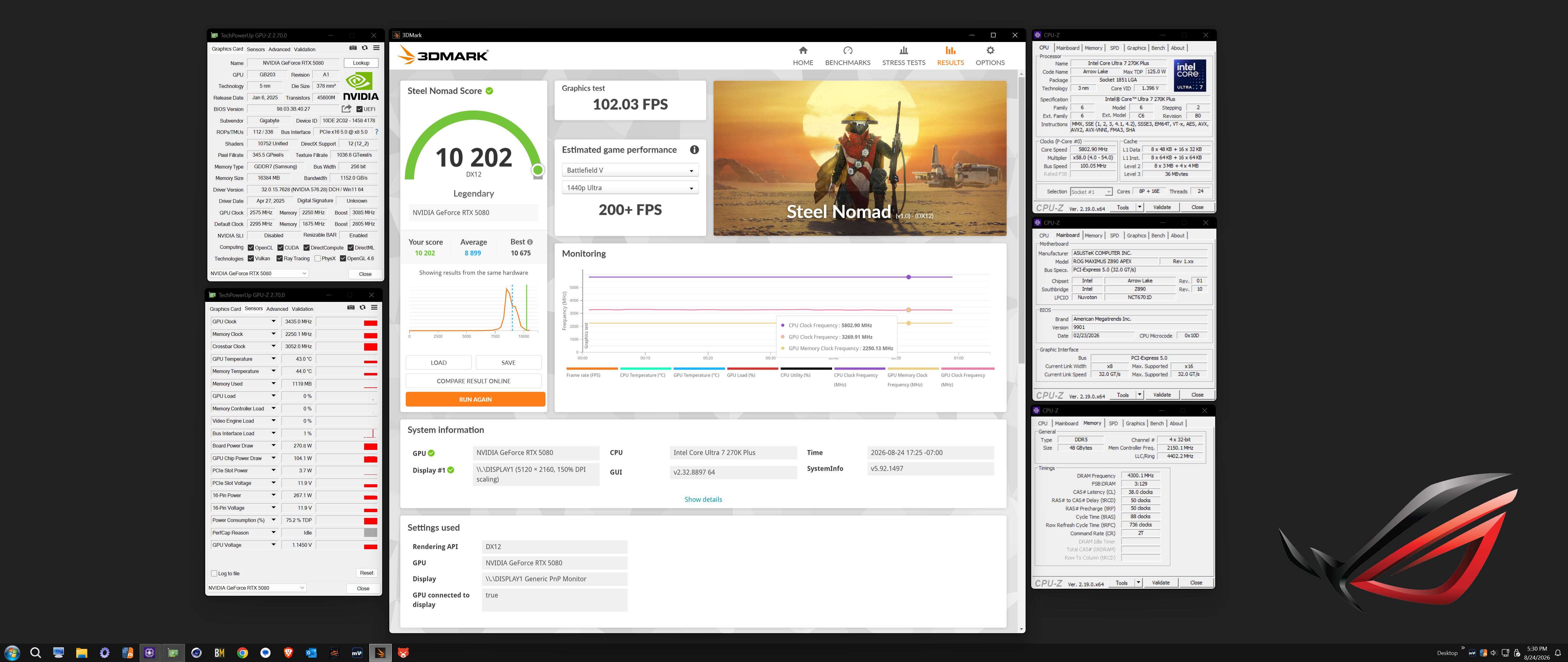This screenshot has height=662, width=1568.
Task: Click the refresh icon in upper GPU-Z window
Action: (x=365, y=48)
